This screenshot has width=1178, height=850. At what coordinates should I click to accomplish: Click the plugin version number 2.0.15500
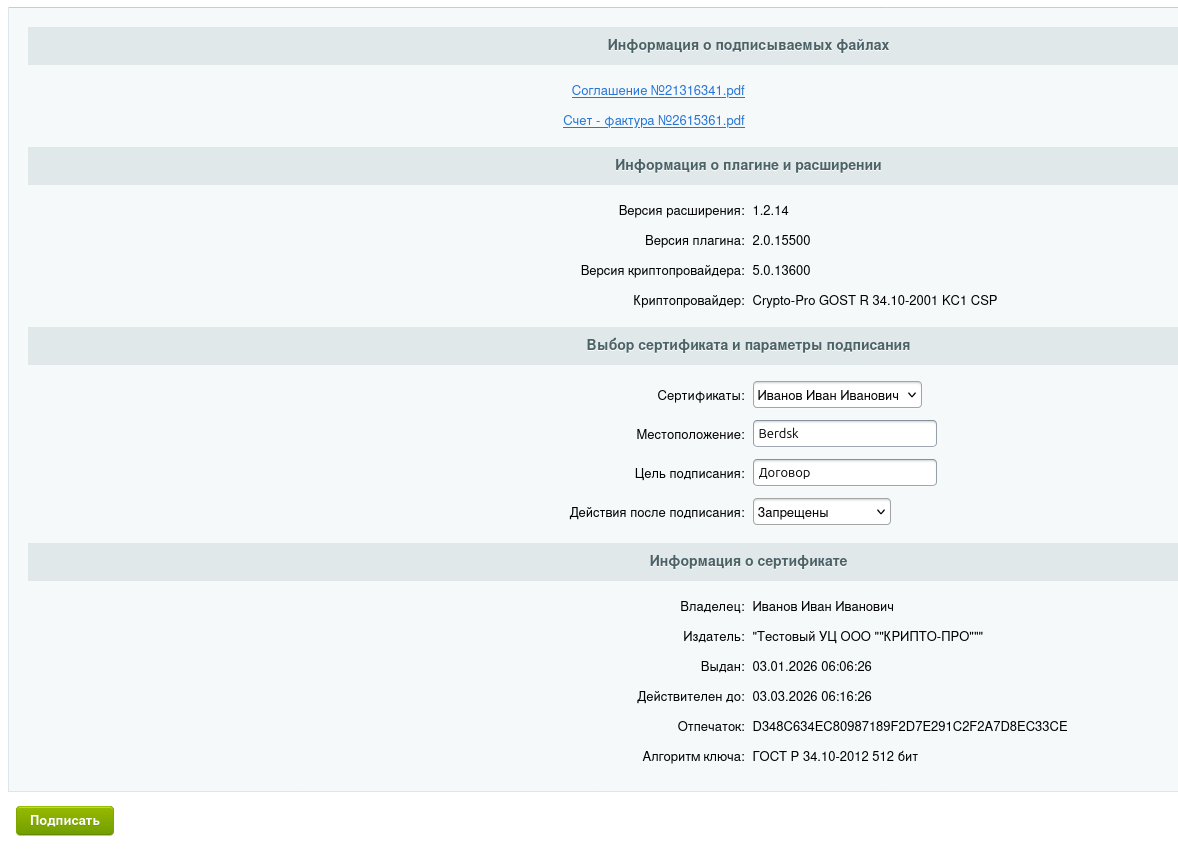(x=782, y=240)
